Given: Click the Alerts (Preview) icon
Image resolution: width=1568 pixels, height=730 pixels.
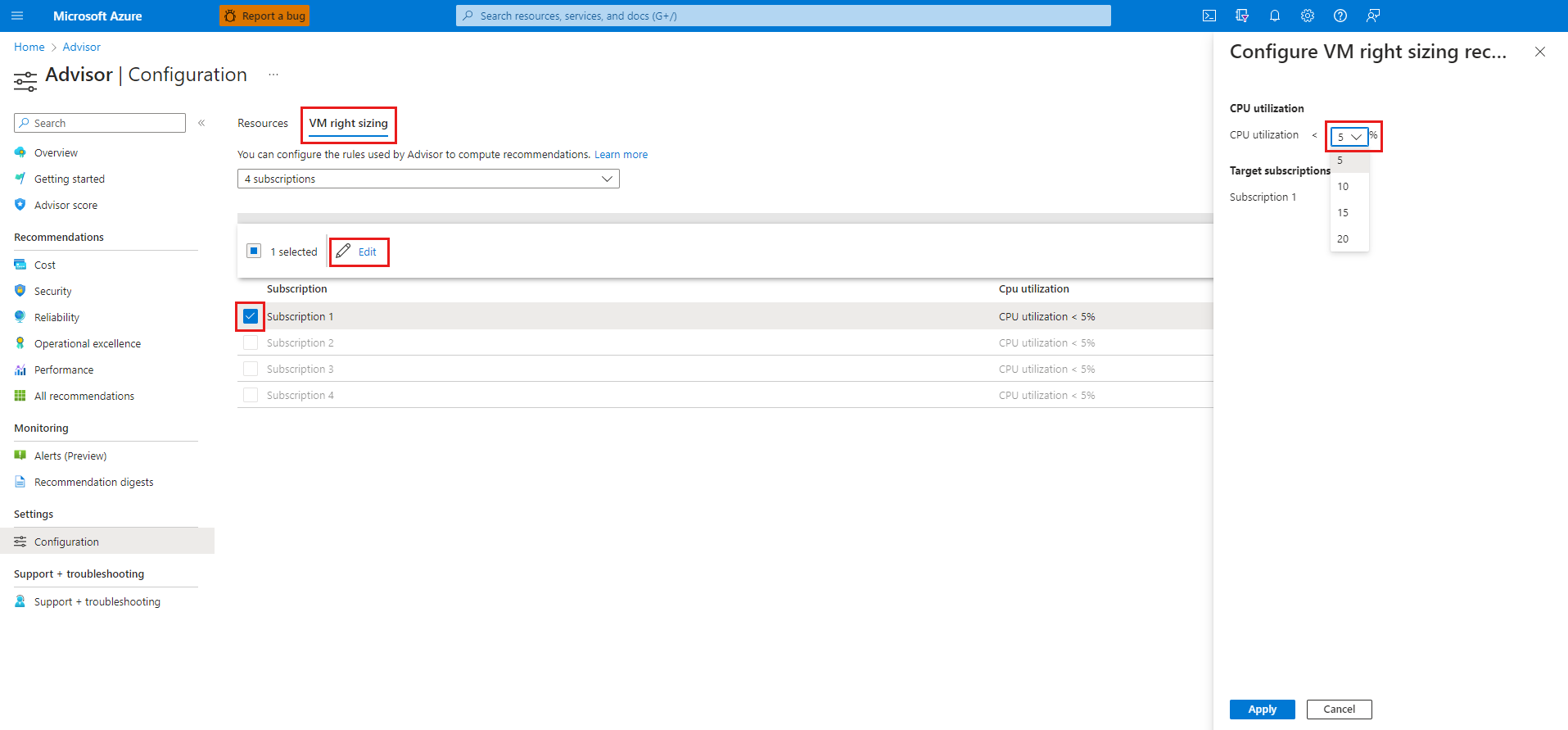Looking at the screenshot, I should pos(20,456).
